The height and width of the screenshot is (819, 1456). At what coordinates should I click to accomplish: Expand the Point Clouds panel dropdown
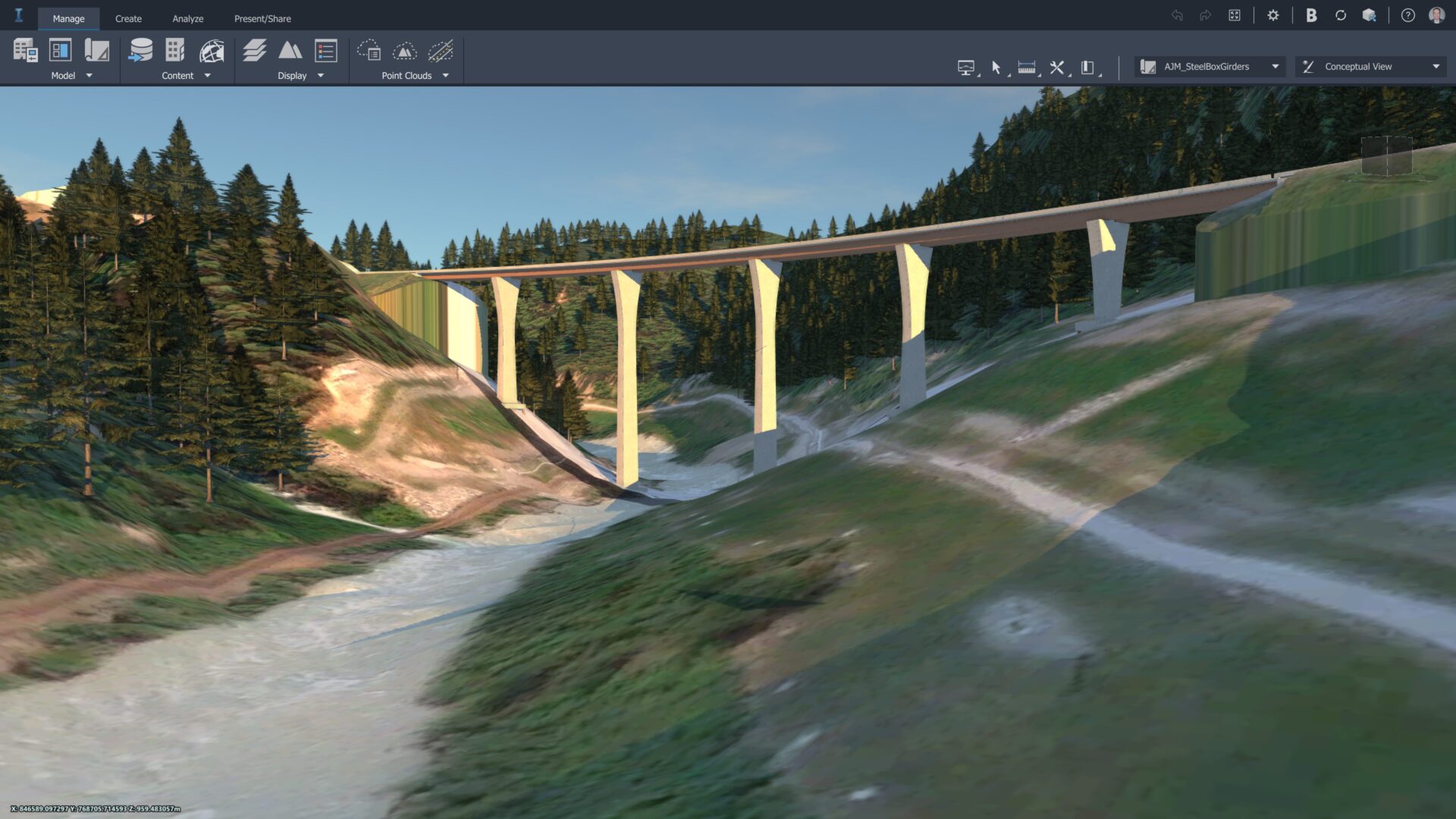tap(446, 76)
